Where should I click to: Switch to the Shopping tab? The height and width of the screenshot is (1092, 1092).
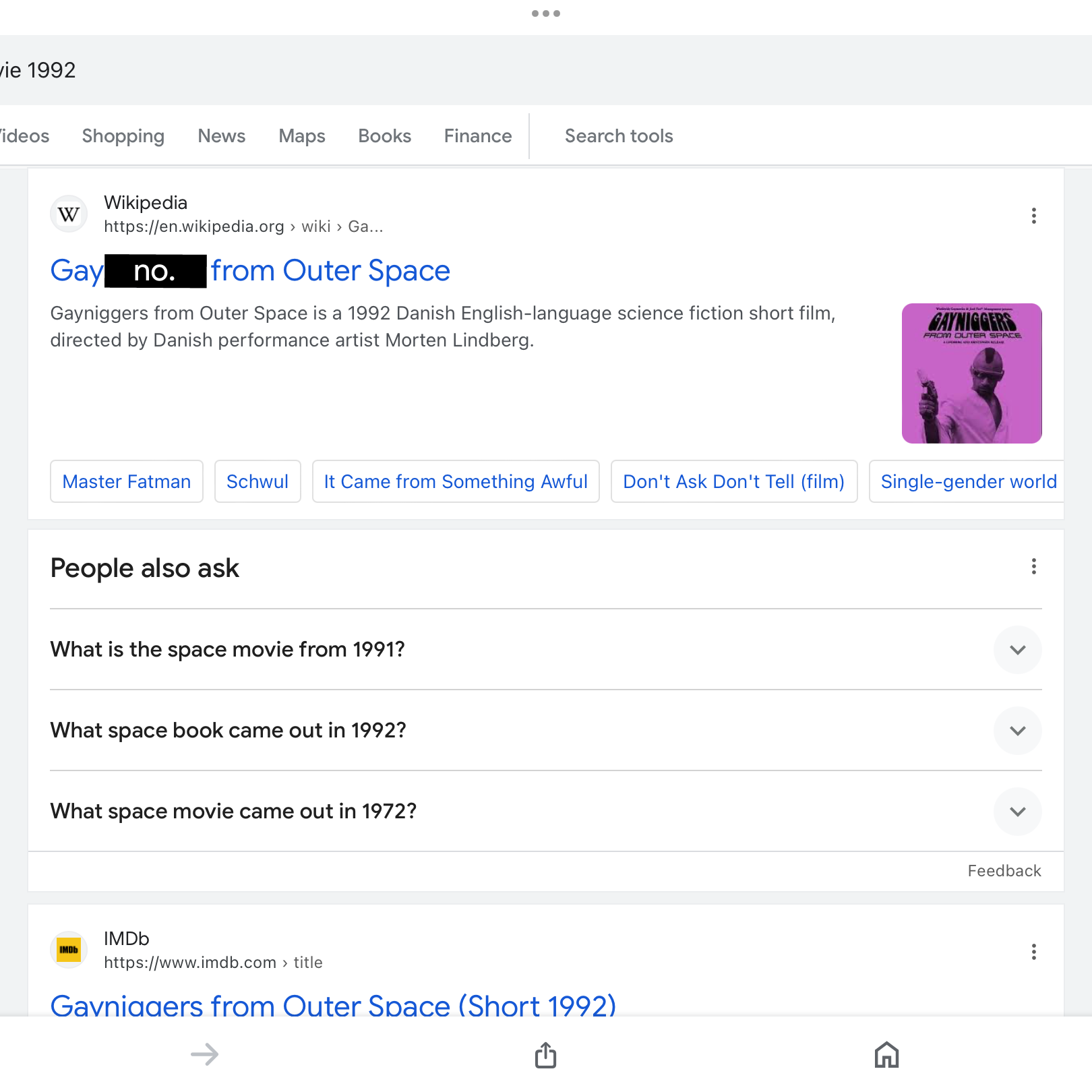(x=123, y=136)
